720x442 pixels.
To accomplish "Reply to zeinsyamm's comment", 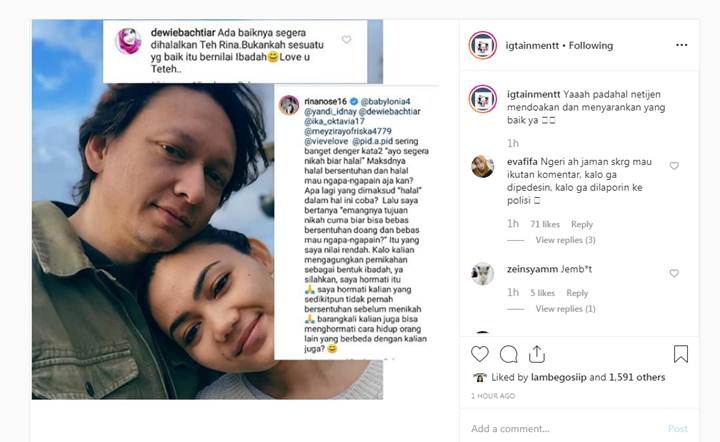I will click(x=577, y=293).
